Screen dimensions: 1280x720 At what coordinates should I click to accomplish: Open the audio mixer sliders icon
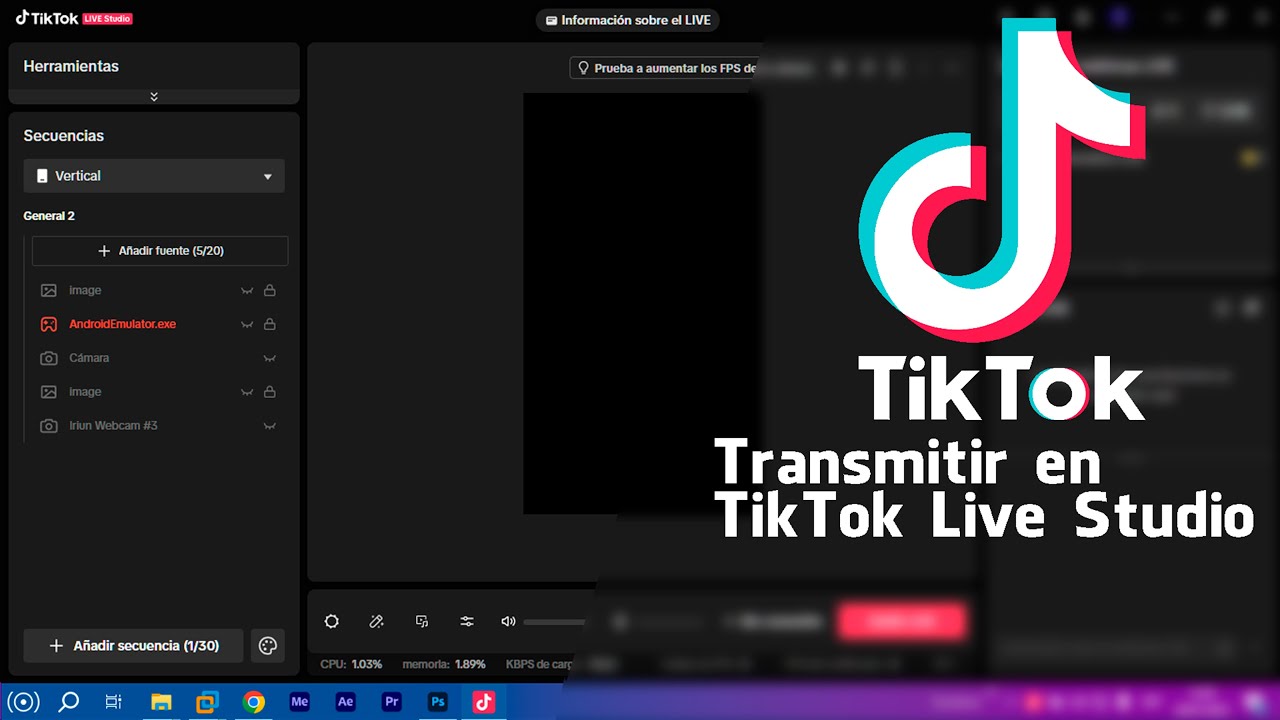[467, 621]
